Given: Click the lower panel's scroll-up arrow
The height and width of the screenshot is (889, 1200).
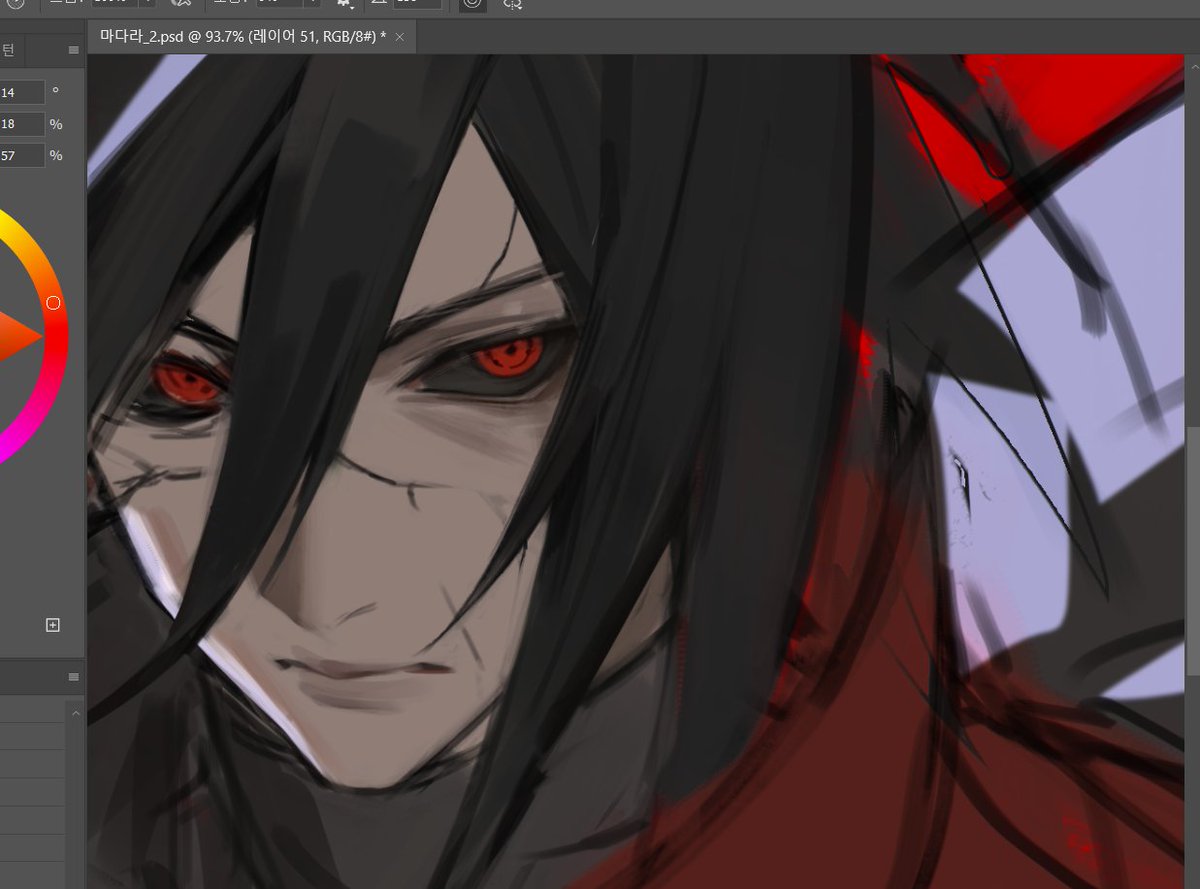Looking at the screenshot, I should [75, 713].
